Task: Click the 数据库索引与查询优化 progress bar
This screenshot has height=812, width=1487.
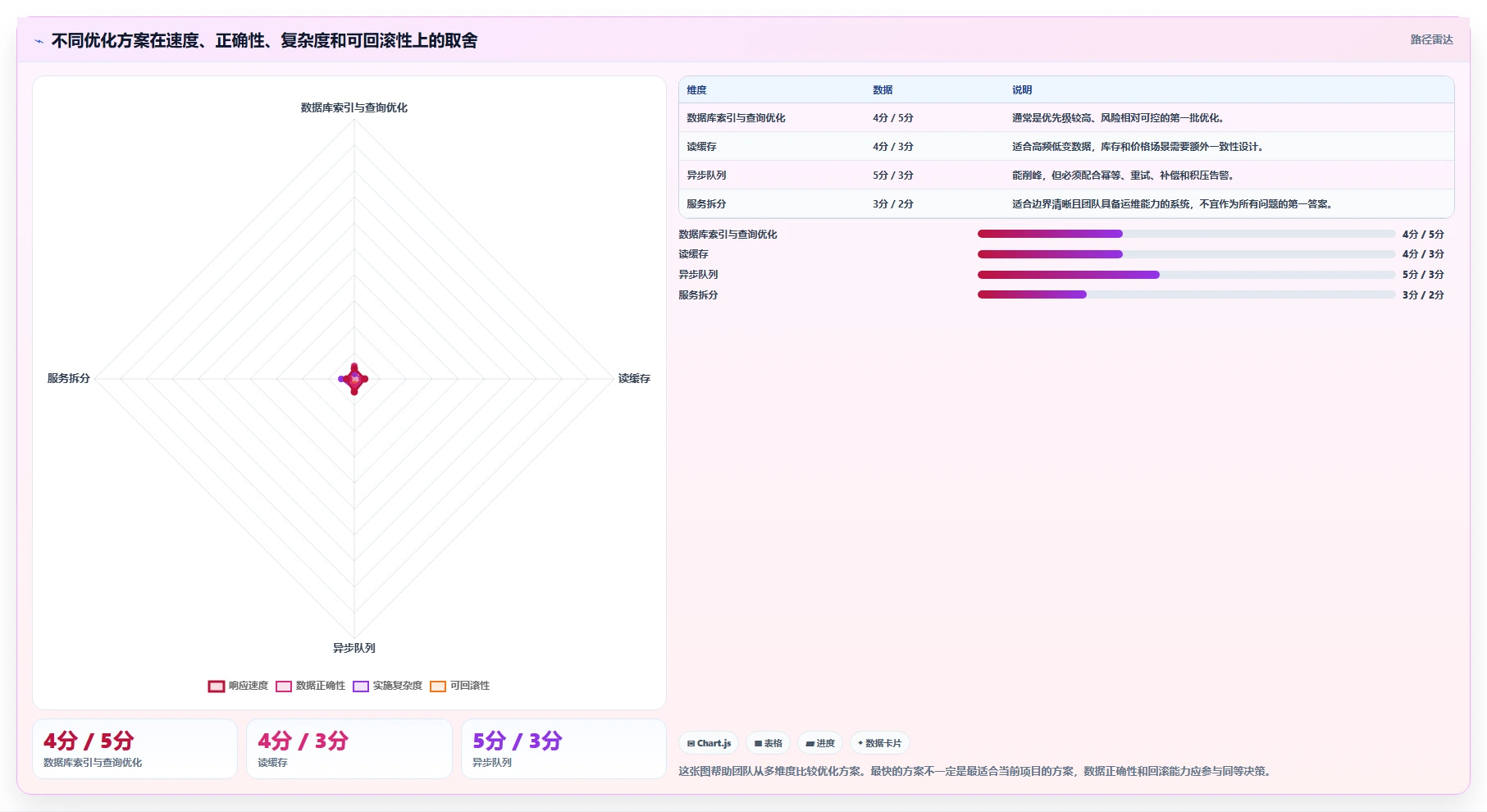Action: (1186, 234)
